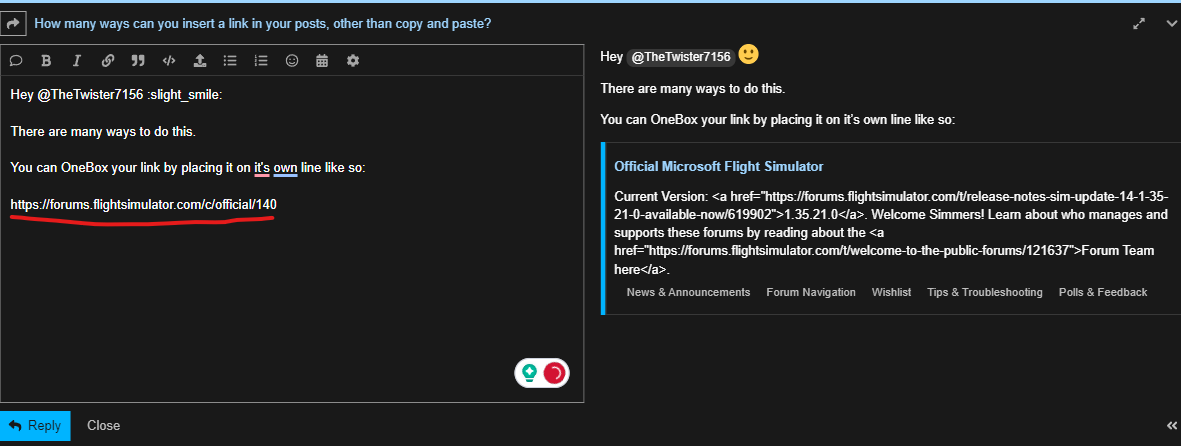1181x446 pixels.
Task: Insert a date with the calendar icon
Action: click(x=322, y=60)
